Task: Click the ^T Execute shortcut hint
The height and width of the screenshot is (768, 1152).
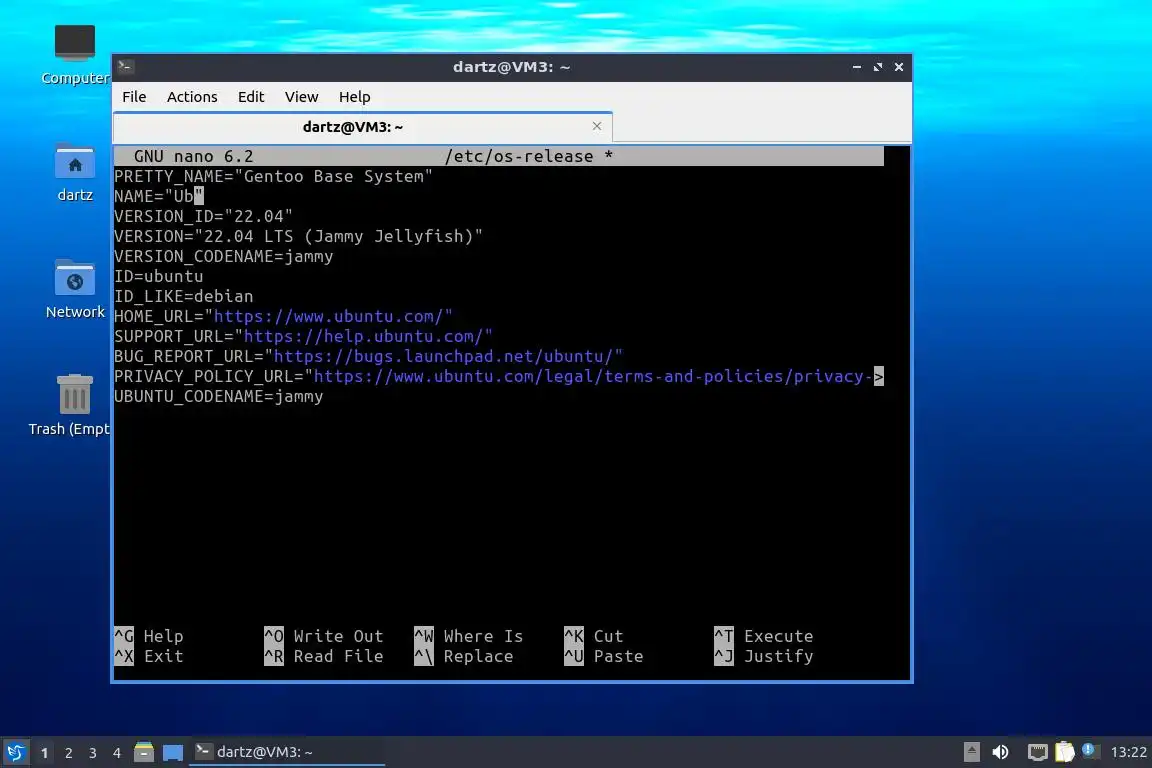Action: [763, 636]
